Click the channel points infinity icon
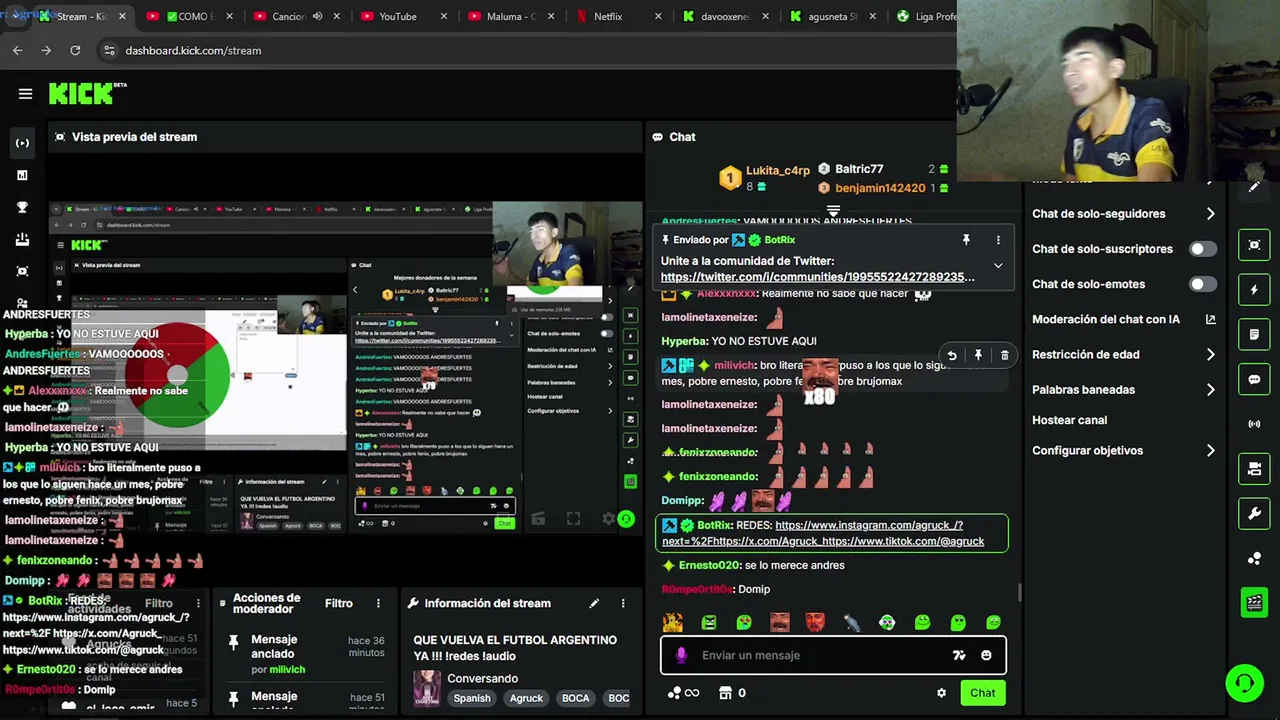 click(x=683, y=693)
